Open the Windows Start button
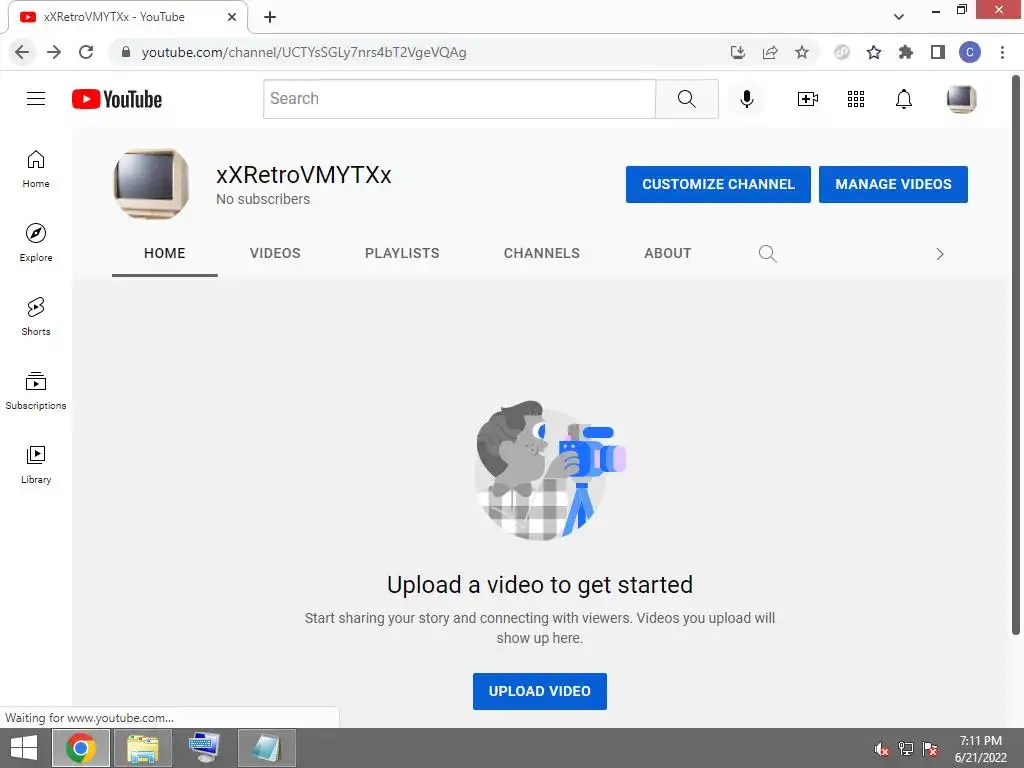The width and height of the screenshot is (1024, 768). [24, 748]
